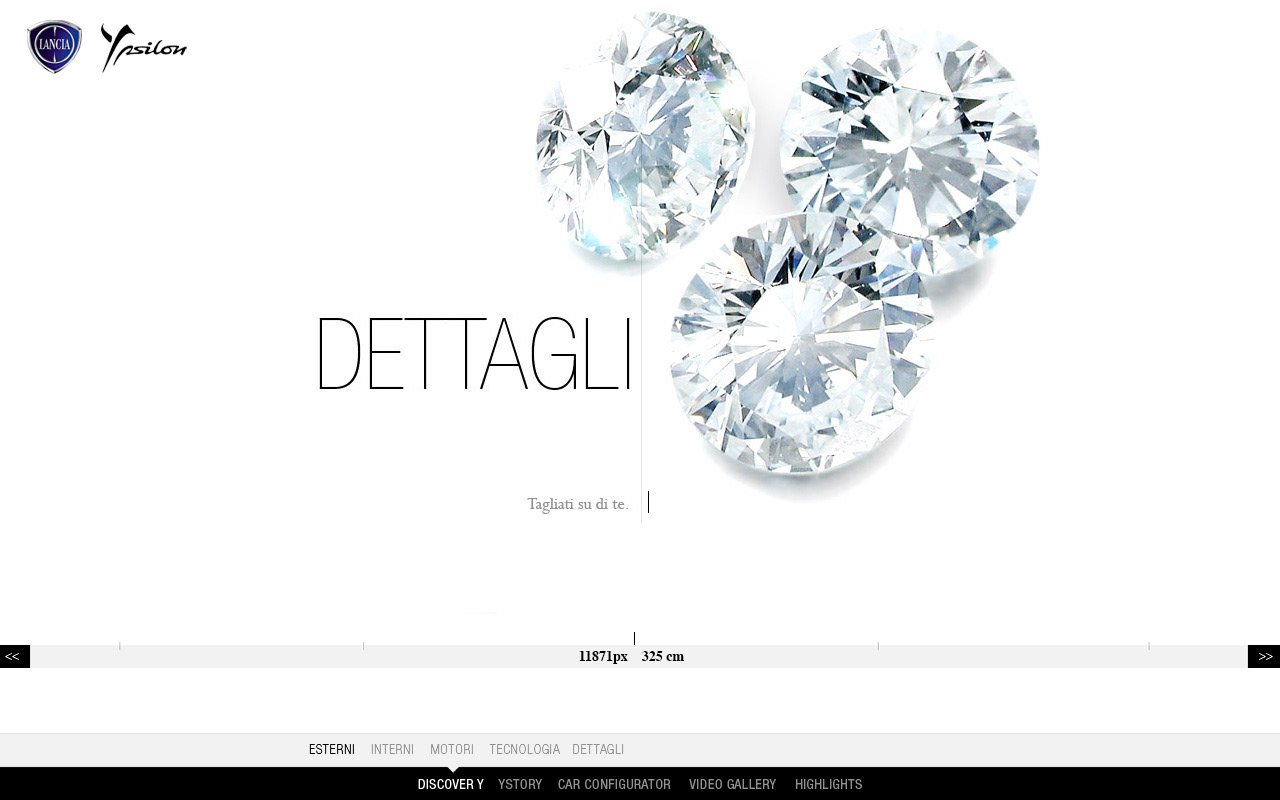The width and height of the screenshot is (1280, 800).
Task: Open the Car Configurator link
Action: click(614, 784)
